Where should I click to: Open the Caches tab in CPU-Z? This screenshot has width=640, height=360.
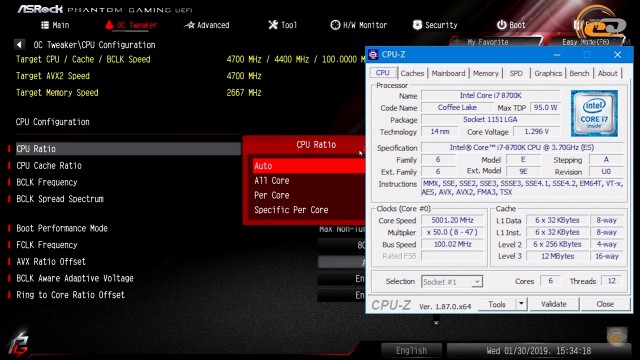[x=412, y=73]
